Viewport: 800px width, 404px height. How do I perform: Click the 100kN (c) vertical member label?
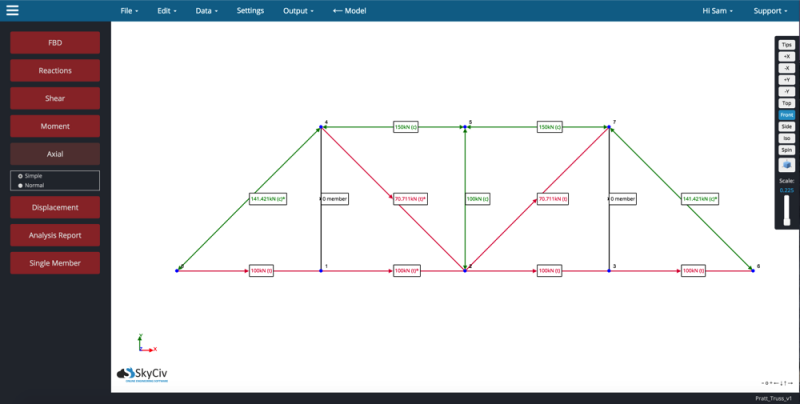tap(478, 199)
